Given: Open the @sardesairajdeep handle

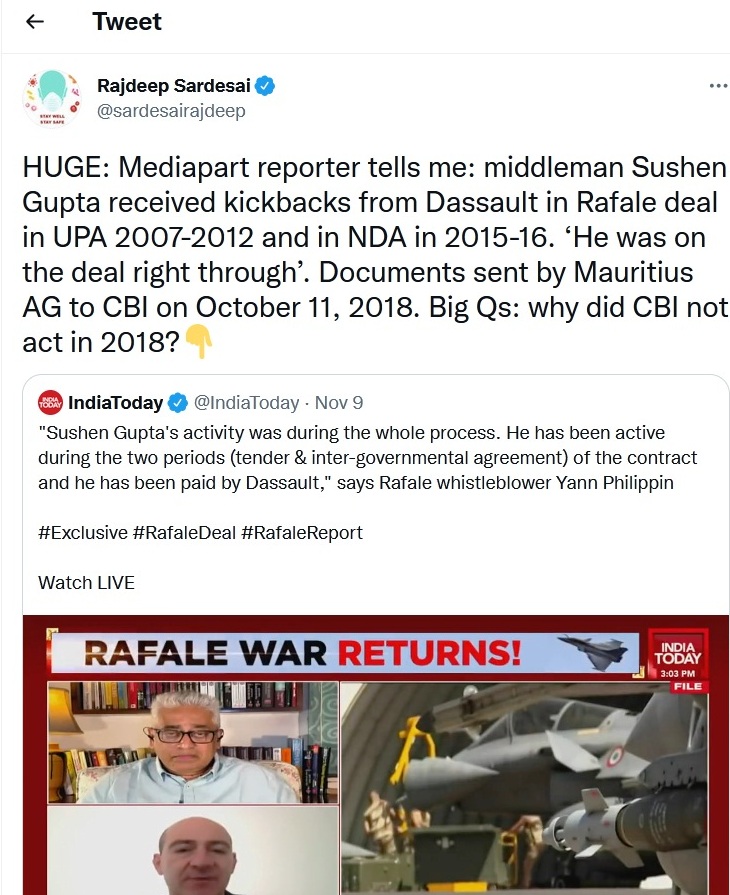Looking at the screenshot, I should [x=171, y=111].
